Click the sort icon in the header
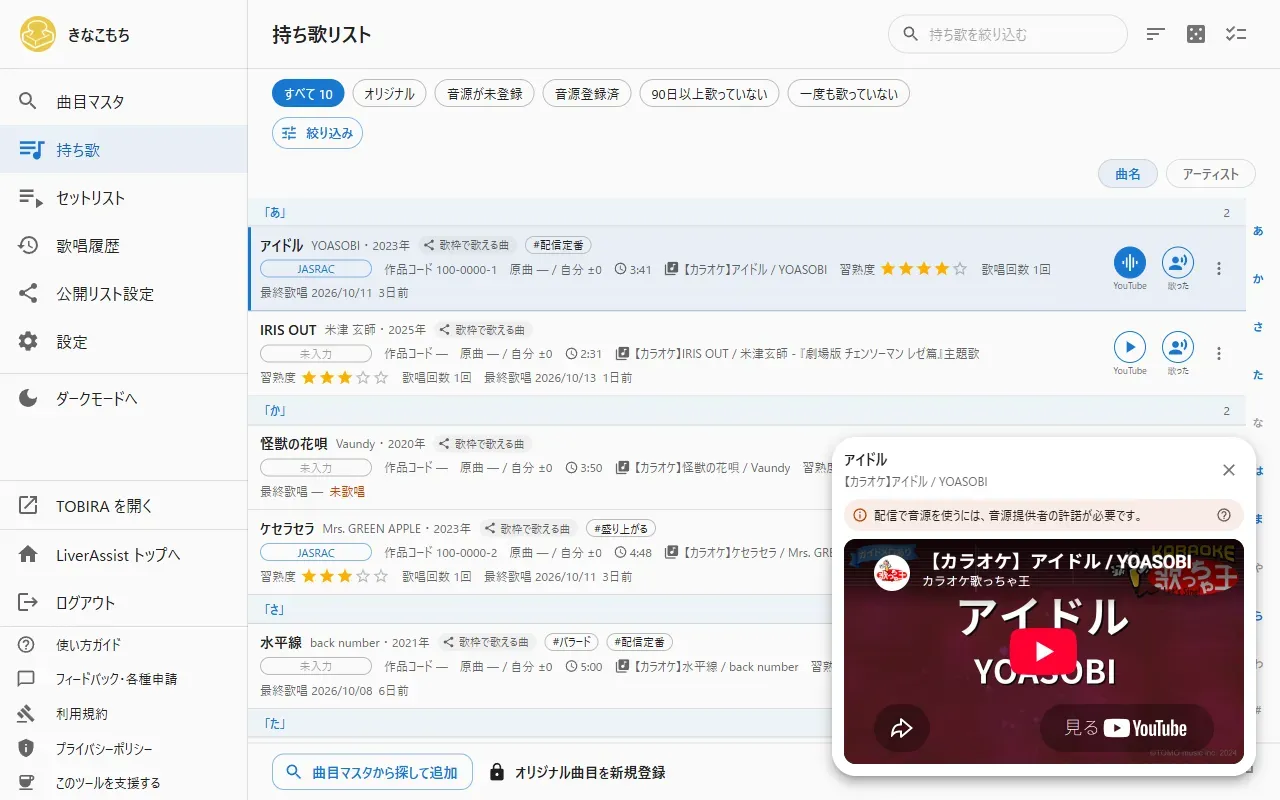This screenshot has width=1280, height=800. pos(1156,34)
